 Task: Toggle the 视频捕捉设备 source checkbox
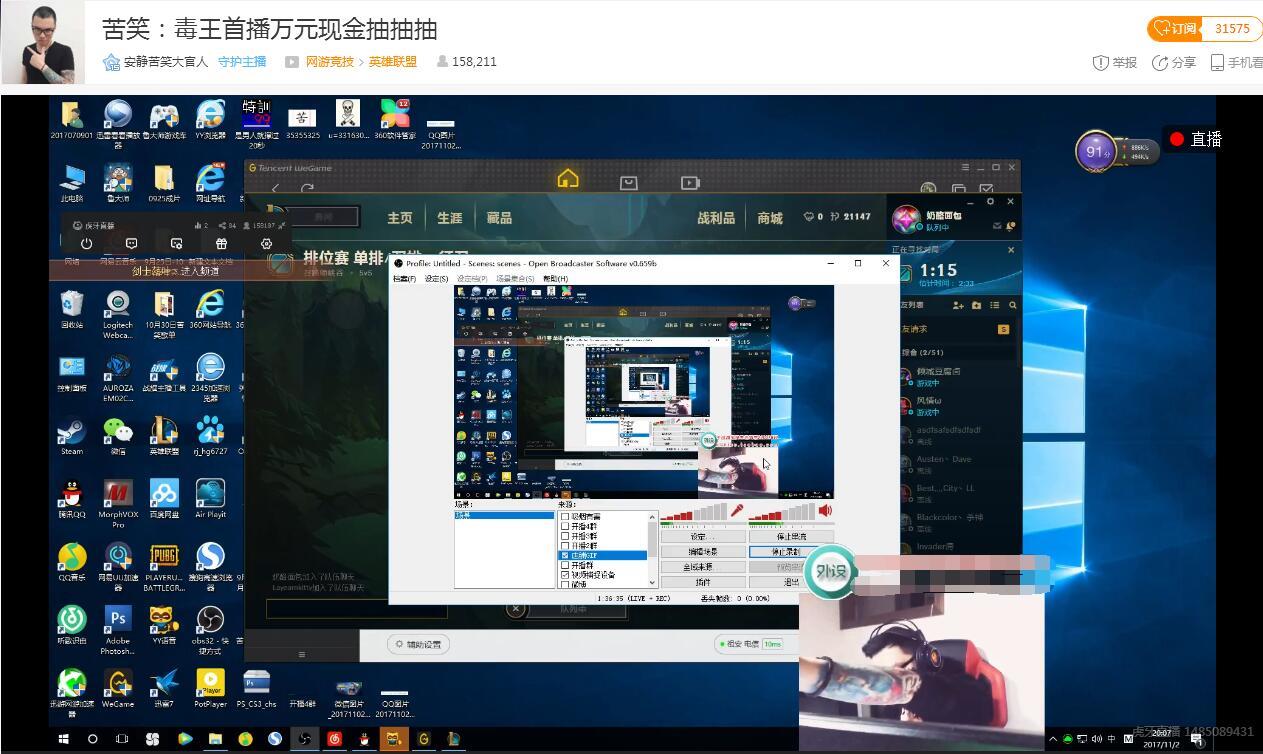[566, 575]
